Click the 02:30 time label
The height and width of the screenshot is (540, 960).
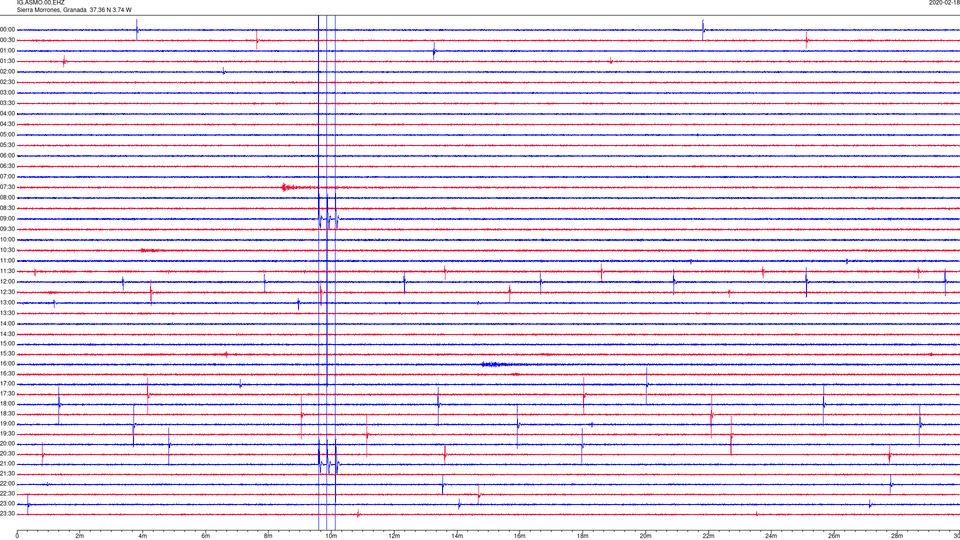(8, 82)
